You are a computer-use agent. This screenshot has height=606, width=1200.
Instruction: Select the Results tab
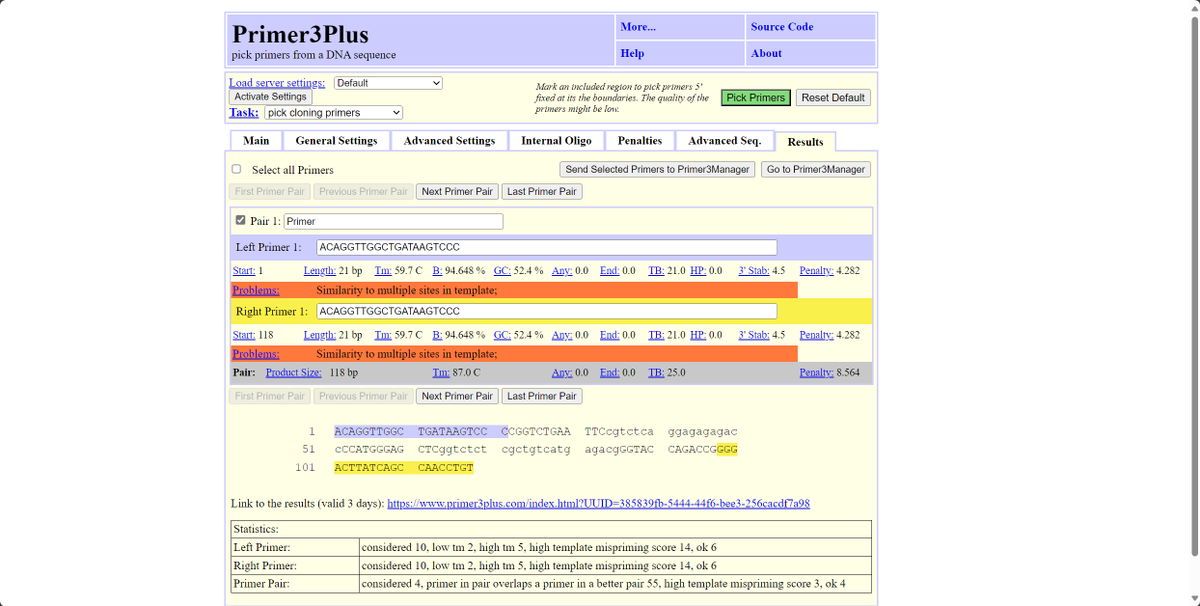806,142
